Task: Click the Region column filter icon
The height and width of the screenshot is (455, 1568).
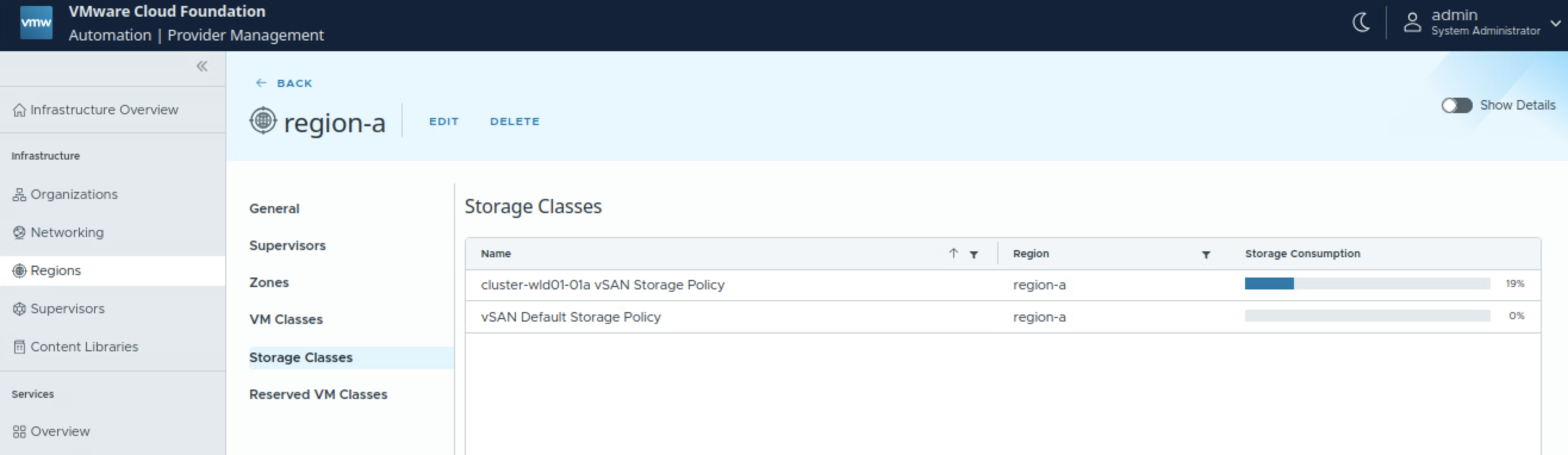Action: point(1205,254)
